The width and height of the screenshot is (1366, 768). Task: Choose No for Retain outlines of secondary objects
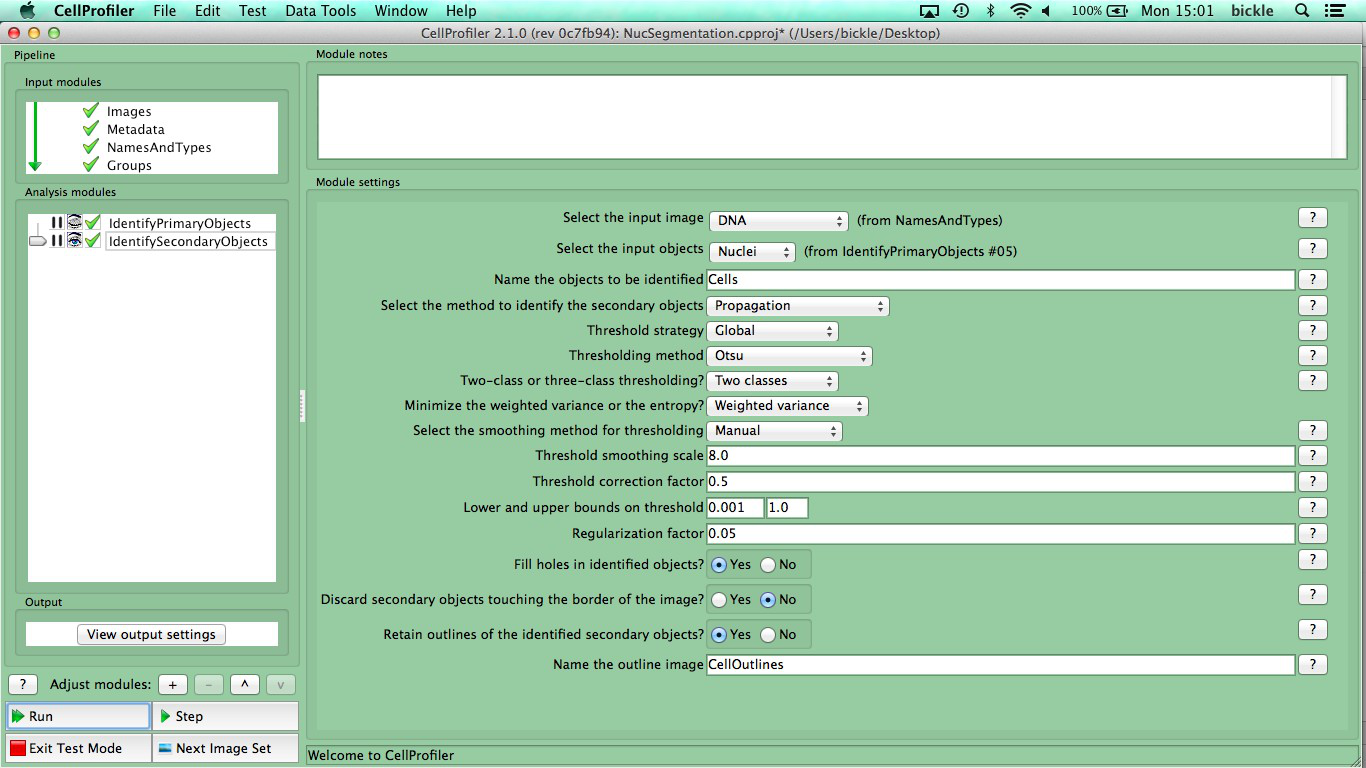pyautogui.click(x=768, y=635)
